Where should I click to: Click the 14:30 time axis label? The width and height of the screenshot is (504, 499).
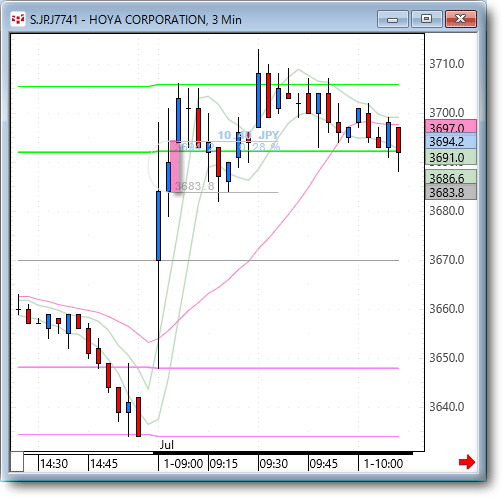54,464
